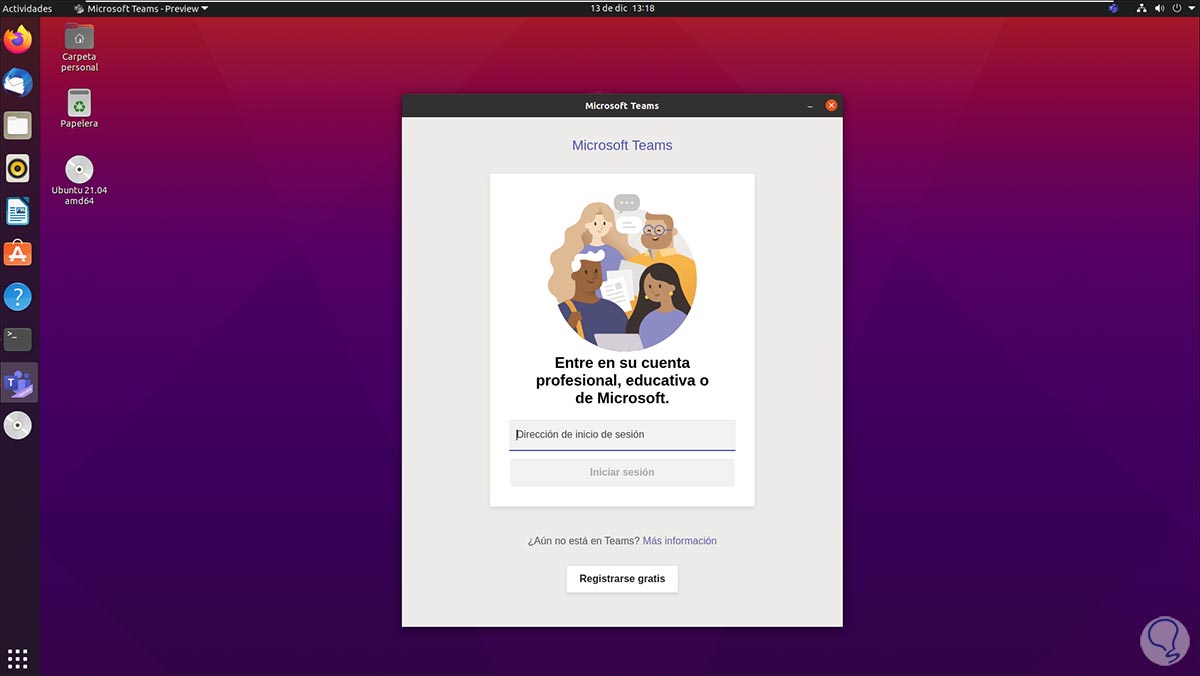Click Registrarse gratis button

coord(622,579)
